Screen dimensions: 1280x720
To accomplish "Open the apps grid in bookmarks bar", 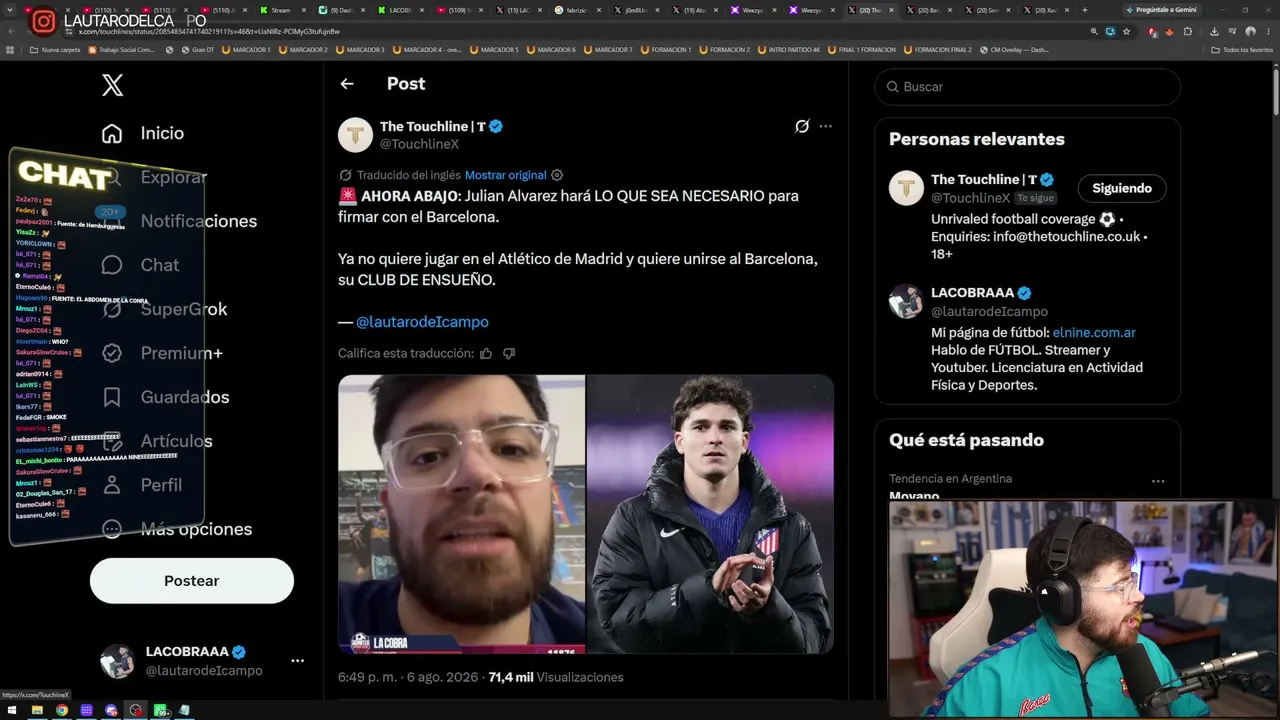I will (x=11, y=49).
